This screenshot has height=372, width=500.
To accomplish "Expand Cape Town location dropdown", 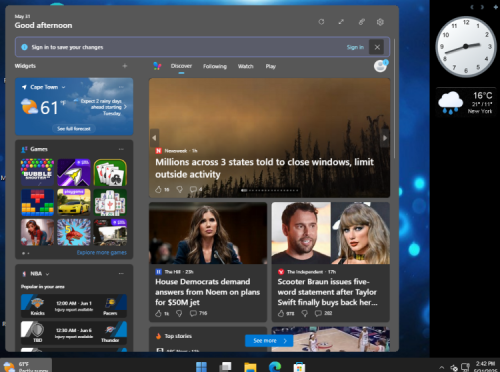I will coord(64,87).
